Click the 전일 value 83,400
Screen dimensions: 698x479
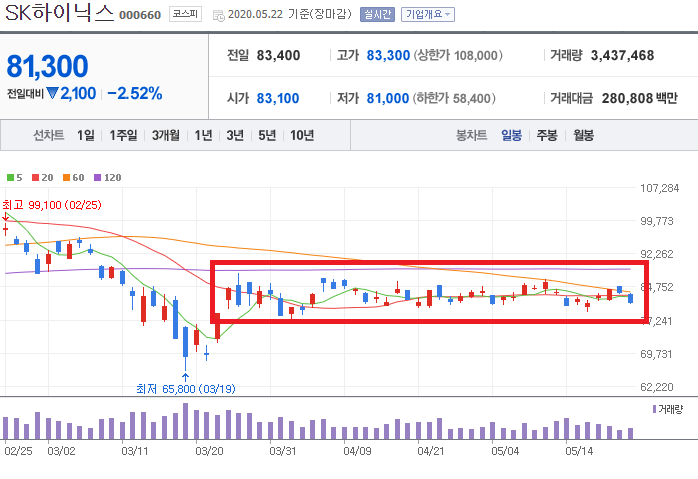click(278, 56)
